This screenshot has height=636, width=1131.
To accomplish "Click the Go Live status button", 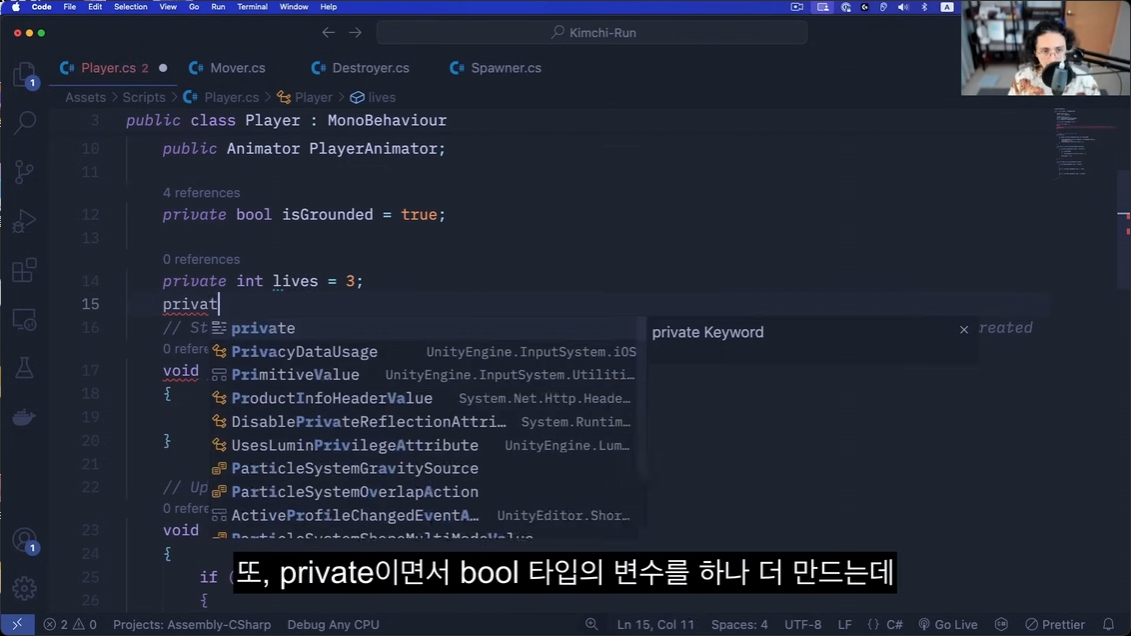I will click(x=947, y=624).
